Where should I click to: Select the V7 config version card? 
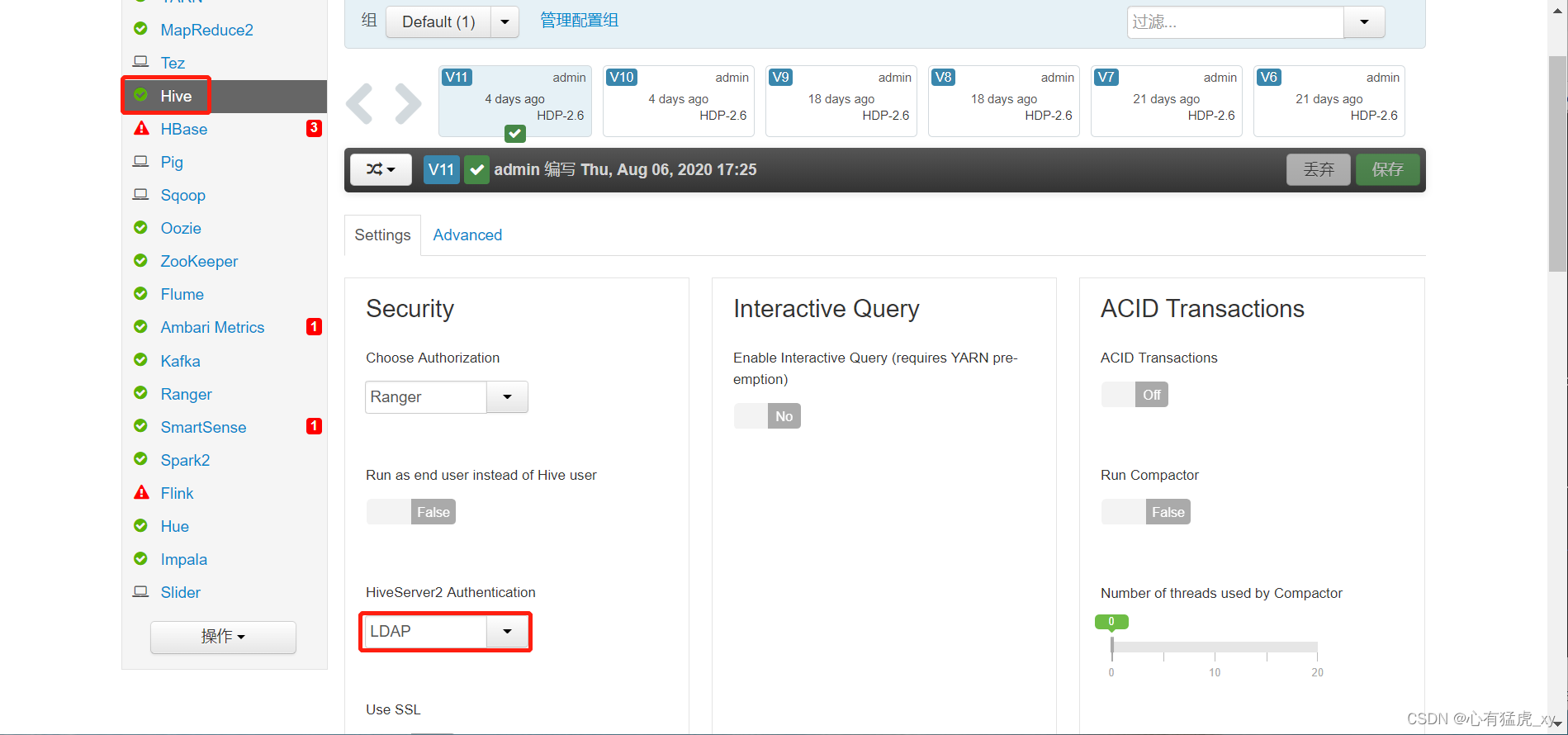click(x=1167, y=101)
